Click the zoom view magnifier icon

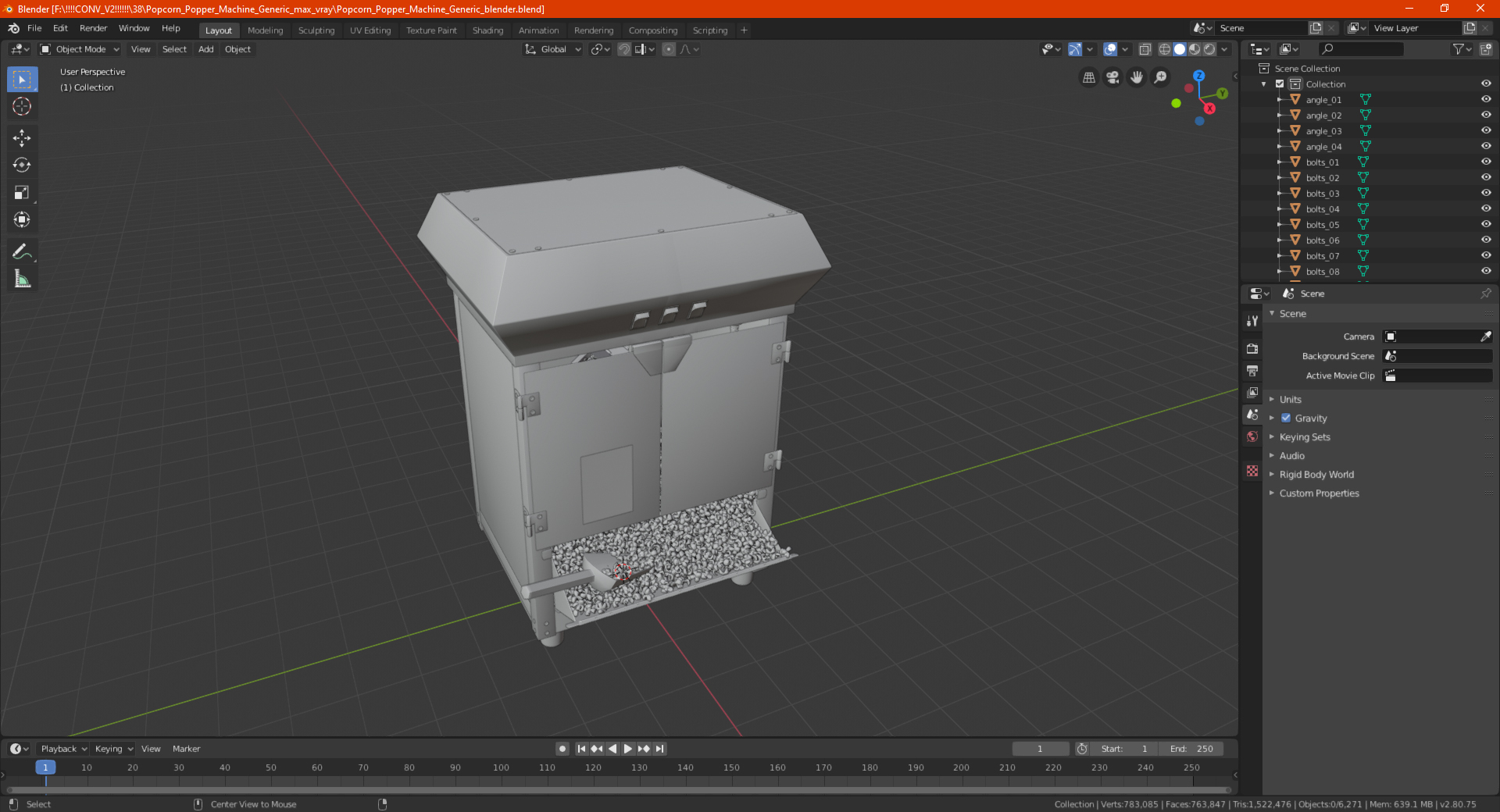point(1161,77)
